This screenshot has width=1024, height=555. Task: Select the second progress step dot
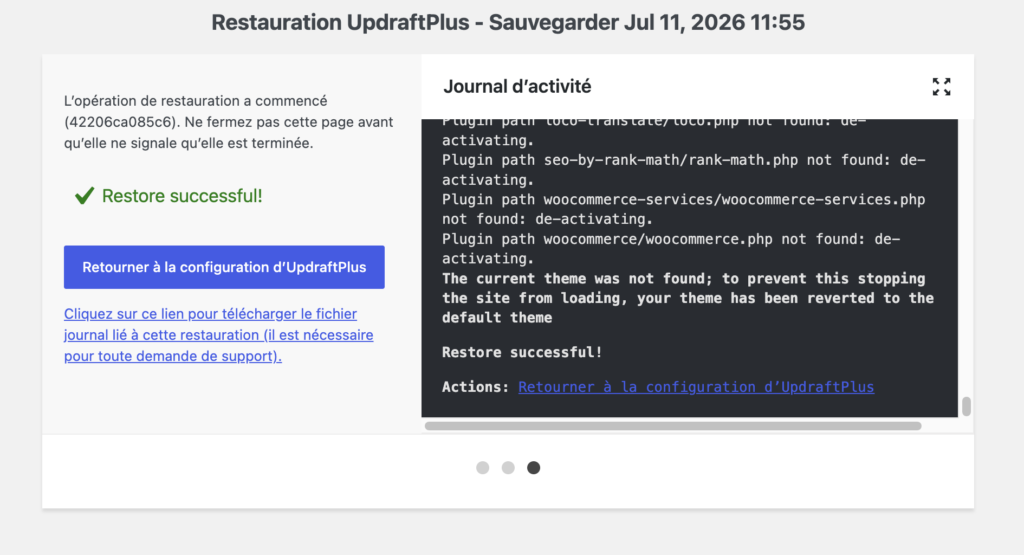point(508,468)
